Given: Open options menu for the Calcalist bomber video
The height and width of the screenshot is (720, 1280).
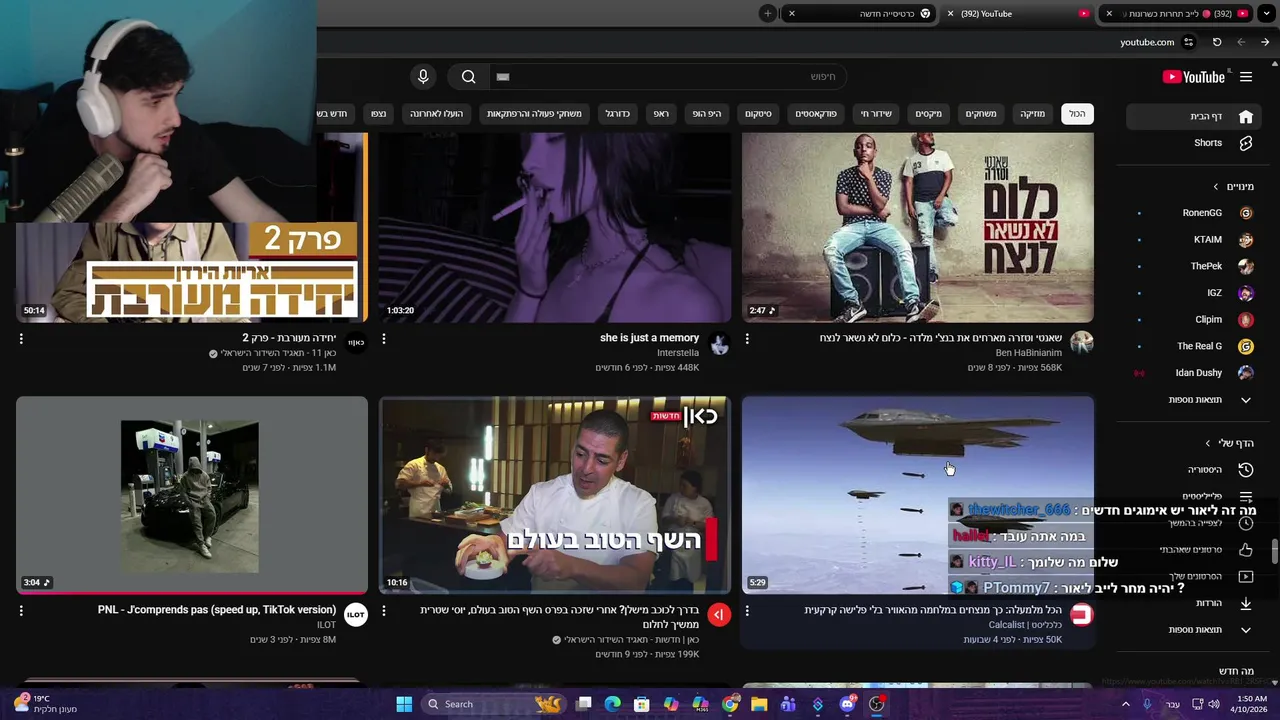Looking at the screenshot, I should click(x=747, y=610).
